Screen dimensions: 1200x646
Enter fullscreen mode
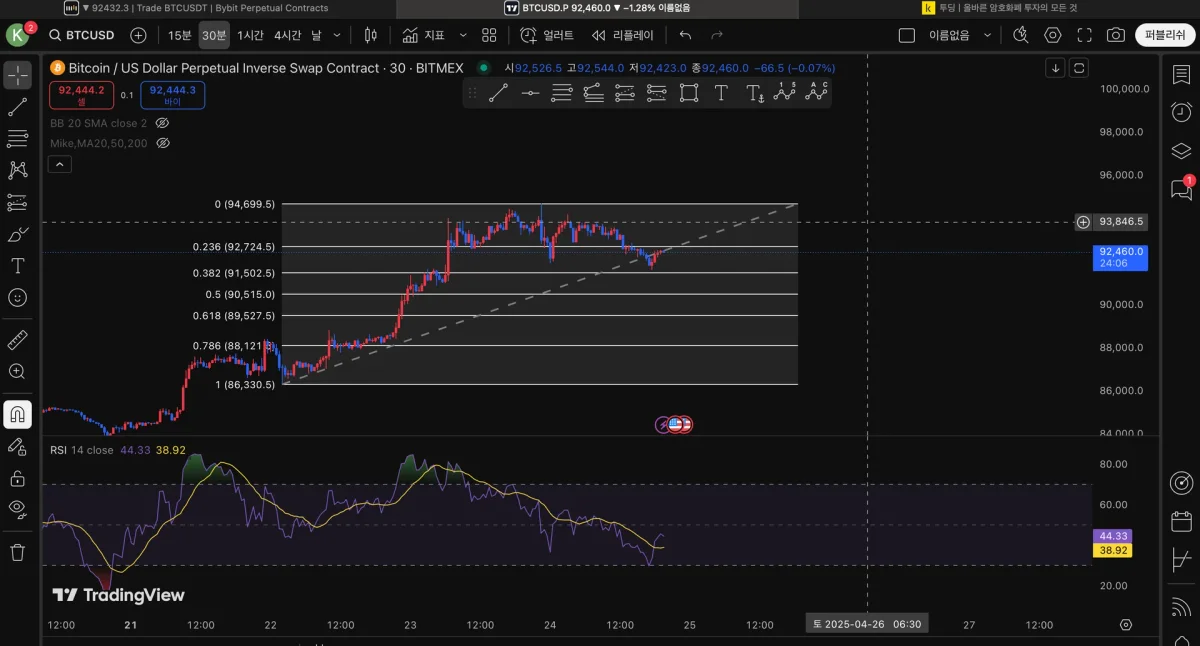coord(1084,35)
